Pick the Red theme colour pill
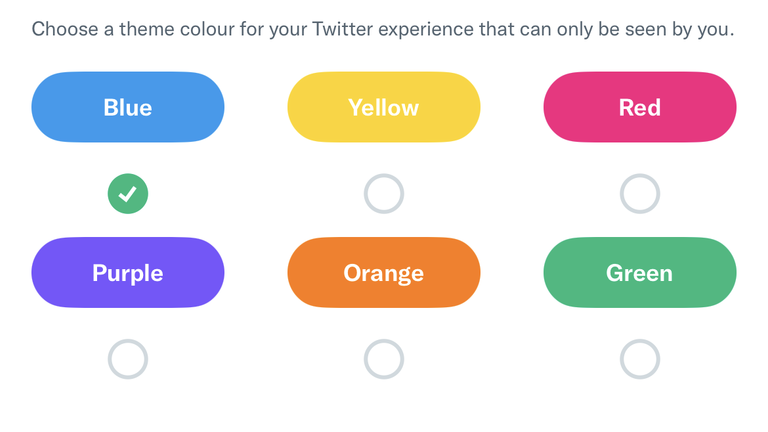This screenshot has width=768, height=432. pyautogui.click(x=640, y=107)
